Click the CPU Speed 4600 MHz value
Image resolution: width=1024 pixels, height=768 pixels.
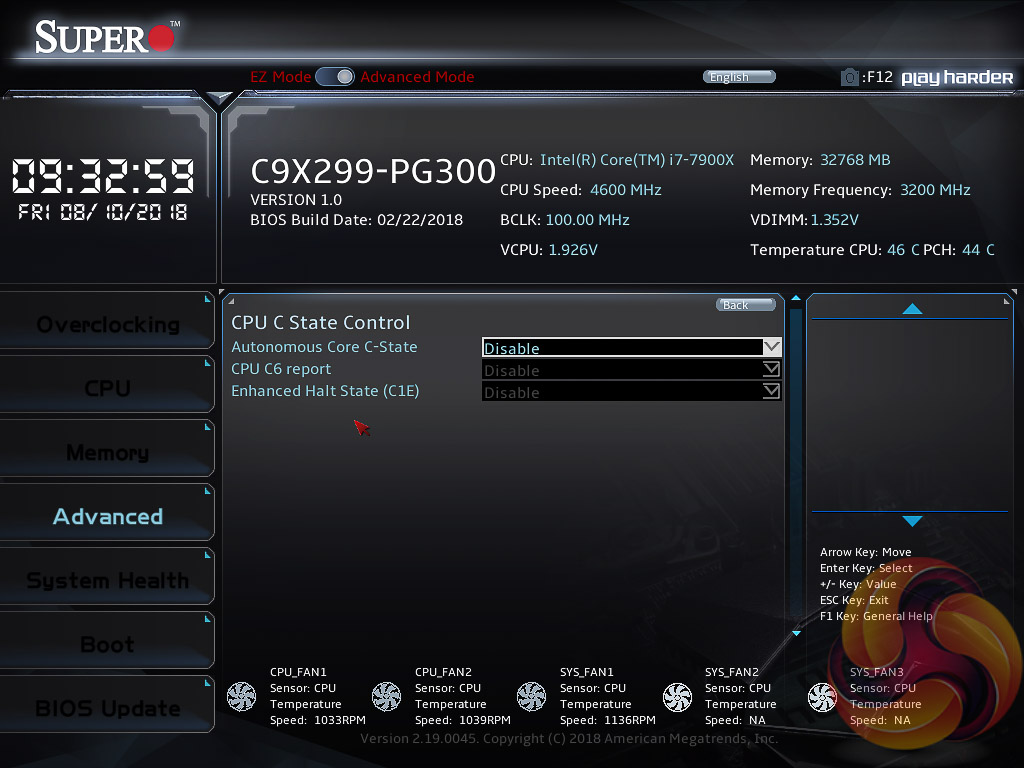click(626, 190)
